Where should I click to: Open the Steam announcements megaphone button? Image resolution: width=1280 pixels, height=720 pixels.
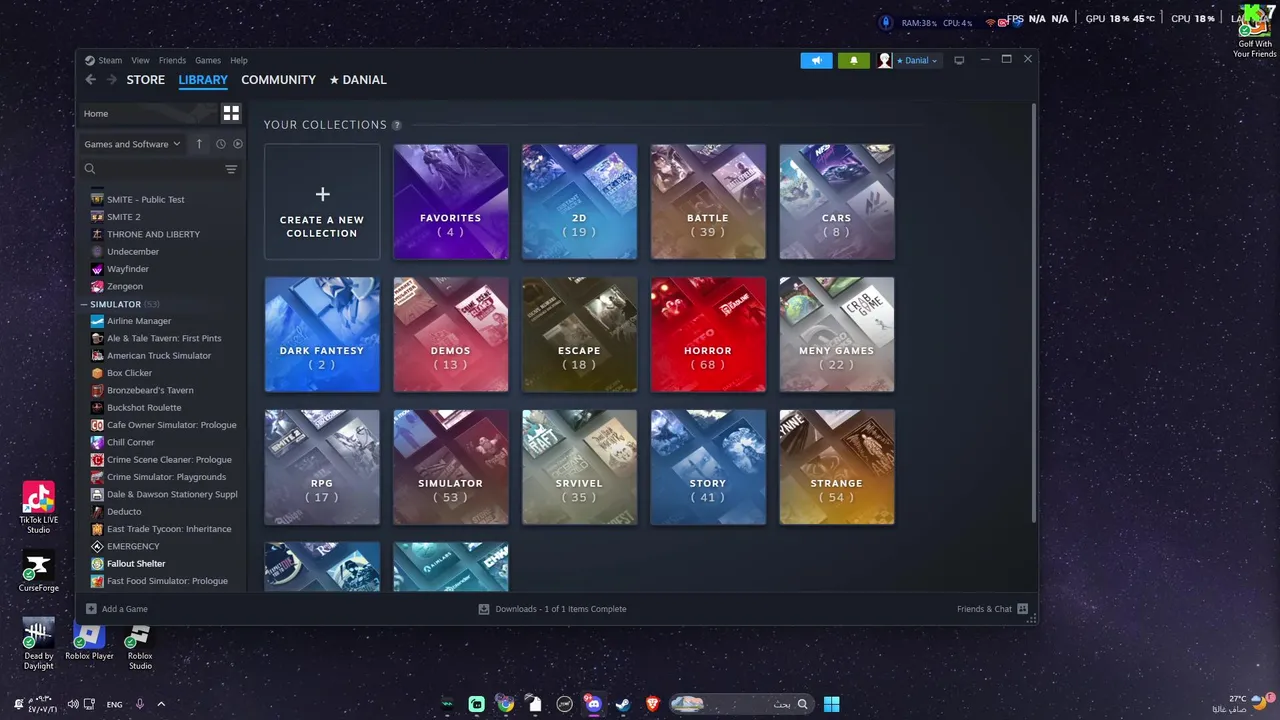coord(816,60)
